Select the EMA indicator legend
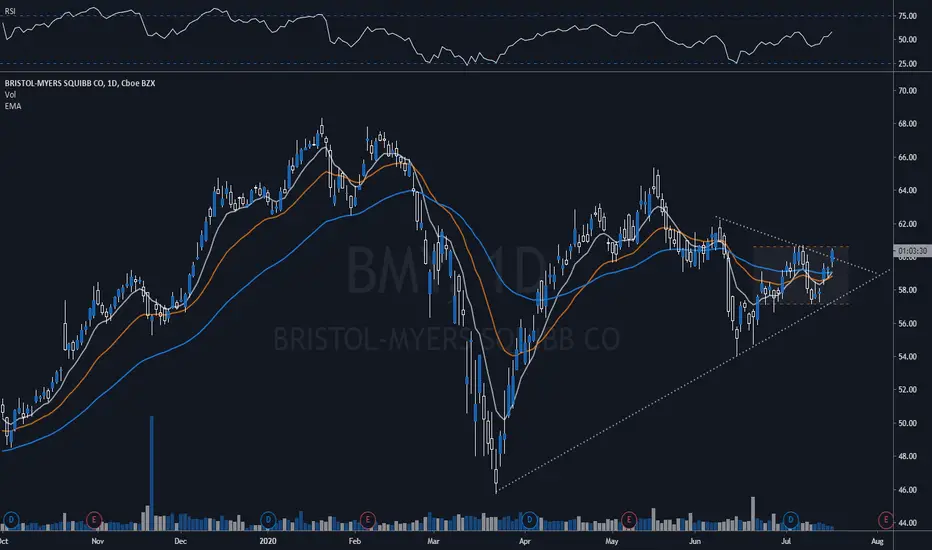The image size is (932, 550). coord(12,106)
